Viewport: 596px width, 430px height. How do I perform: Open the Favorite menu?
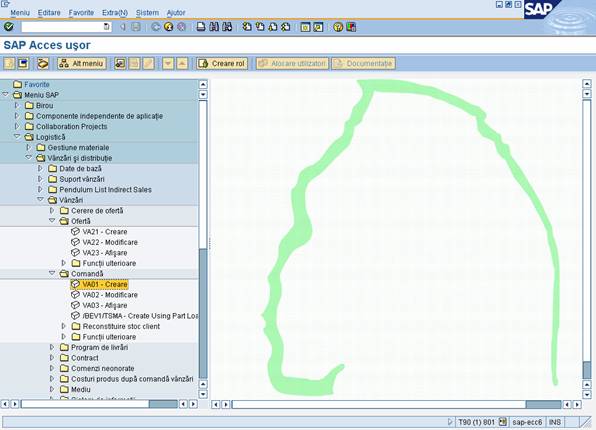(x=81, y=13)
